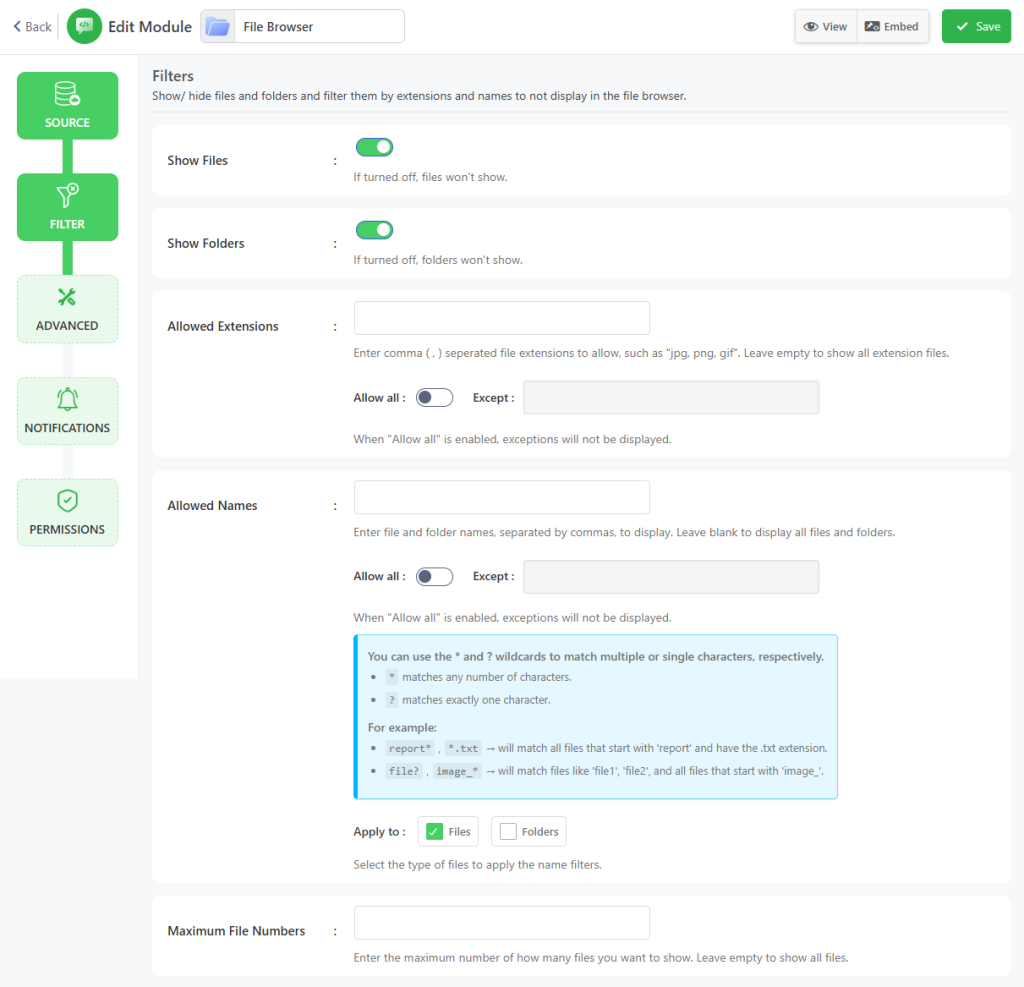
Task: Click the Embed button
Action: coord(892,27)
